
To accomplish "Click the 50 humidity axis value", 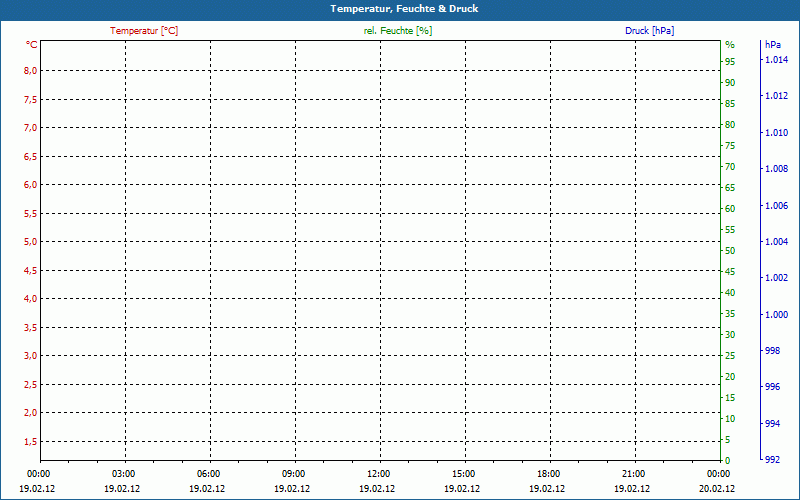I will (730, 251).
